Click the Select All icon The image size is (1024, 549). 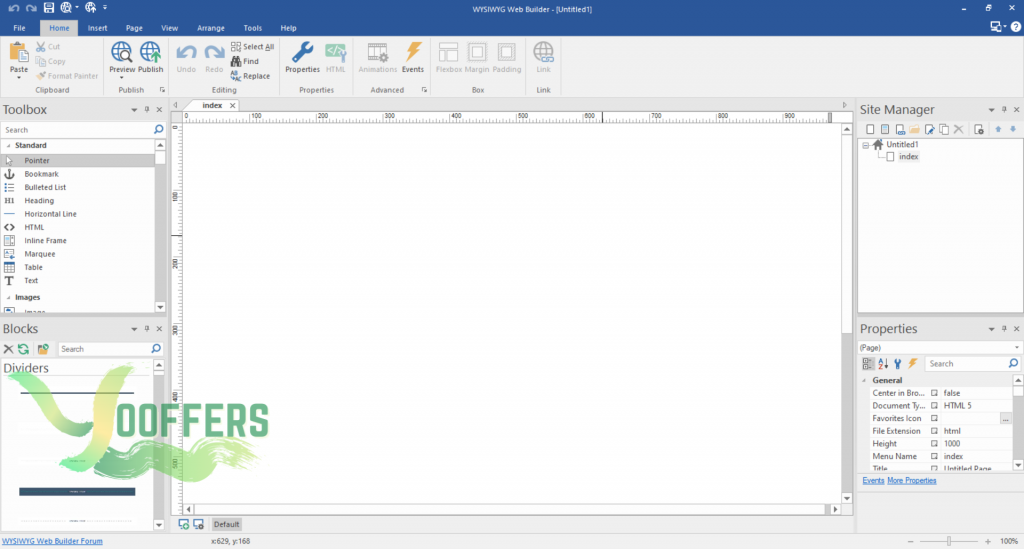(236, 46)
